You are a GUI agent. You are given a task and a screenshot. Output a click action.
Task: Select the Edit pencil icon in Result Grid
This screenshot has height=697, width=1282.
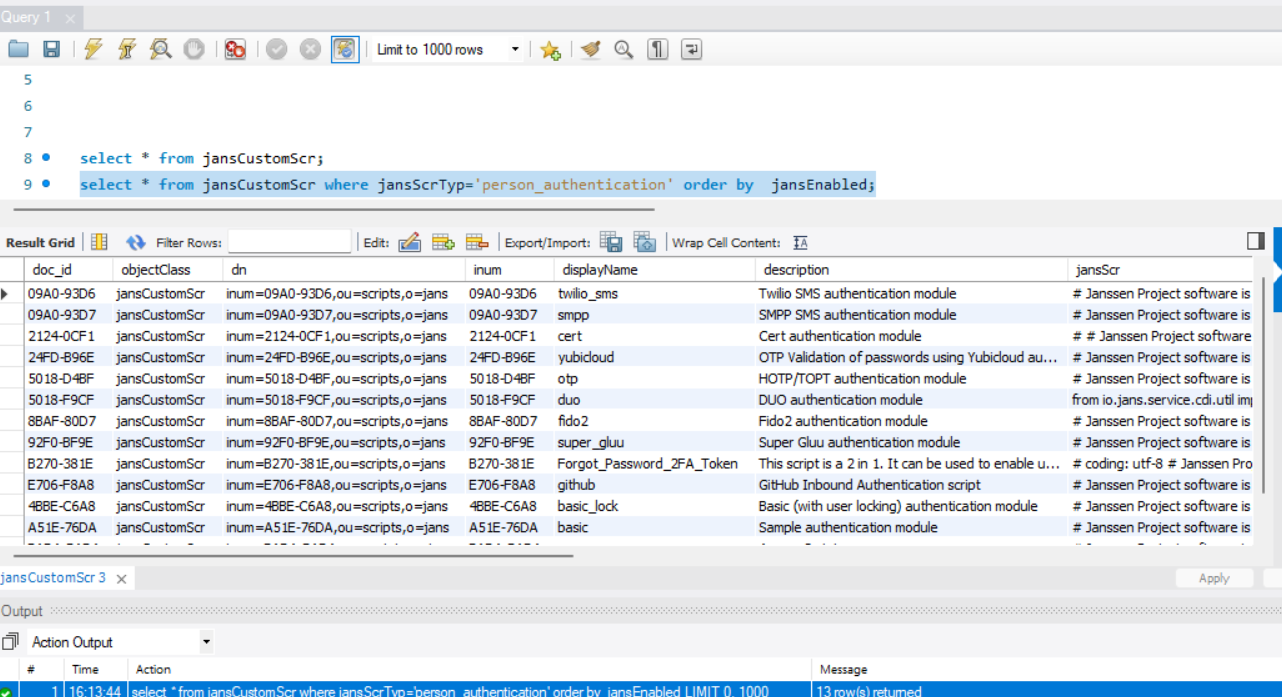[408, 242]
